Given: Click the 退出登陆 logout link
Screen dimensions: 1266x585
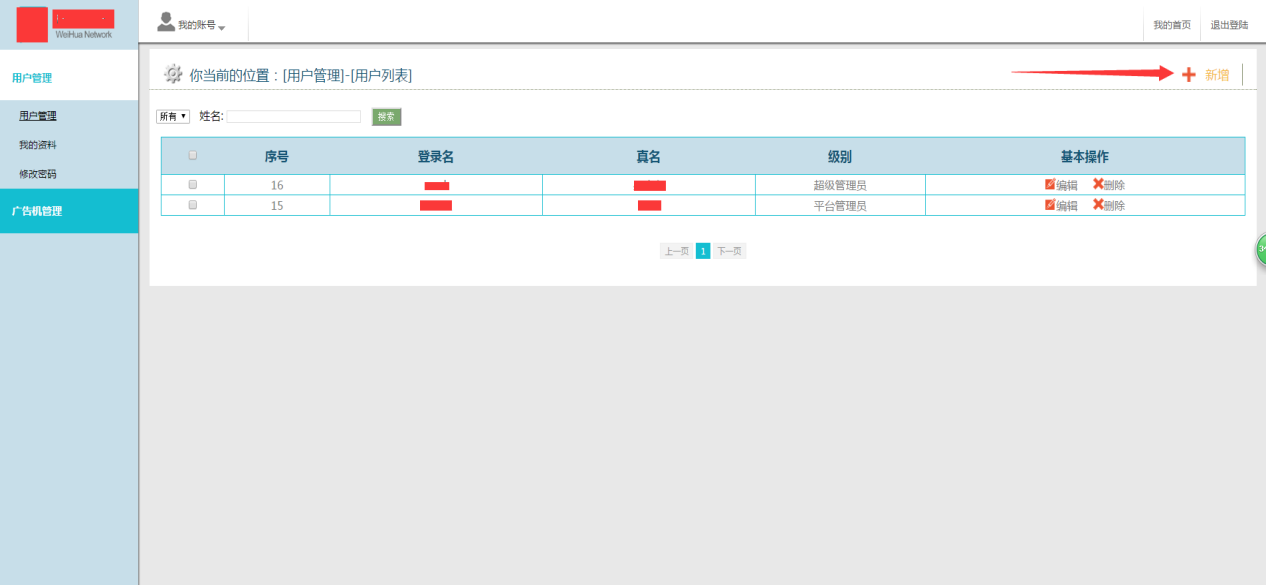Looking at the screenshot, I should (x=1229, y=25).
